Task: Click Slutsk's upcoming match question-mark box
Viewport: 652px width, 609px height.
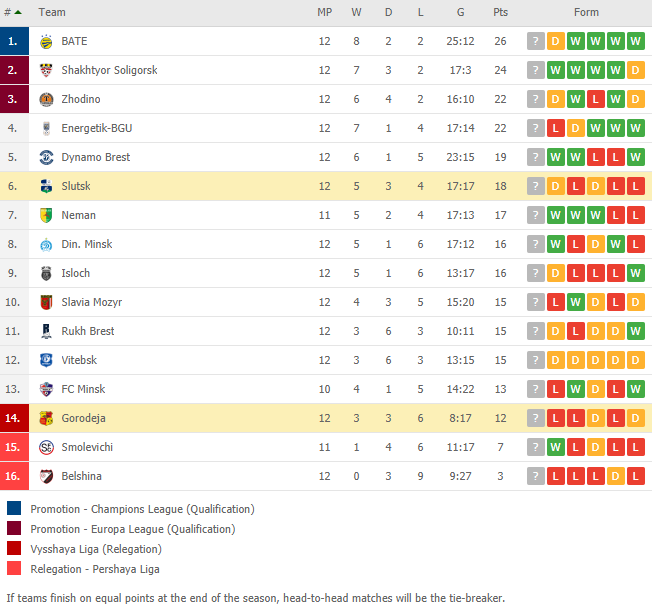Action: point(536,186)
